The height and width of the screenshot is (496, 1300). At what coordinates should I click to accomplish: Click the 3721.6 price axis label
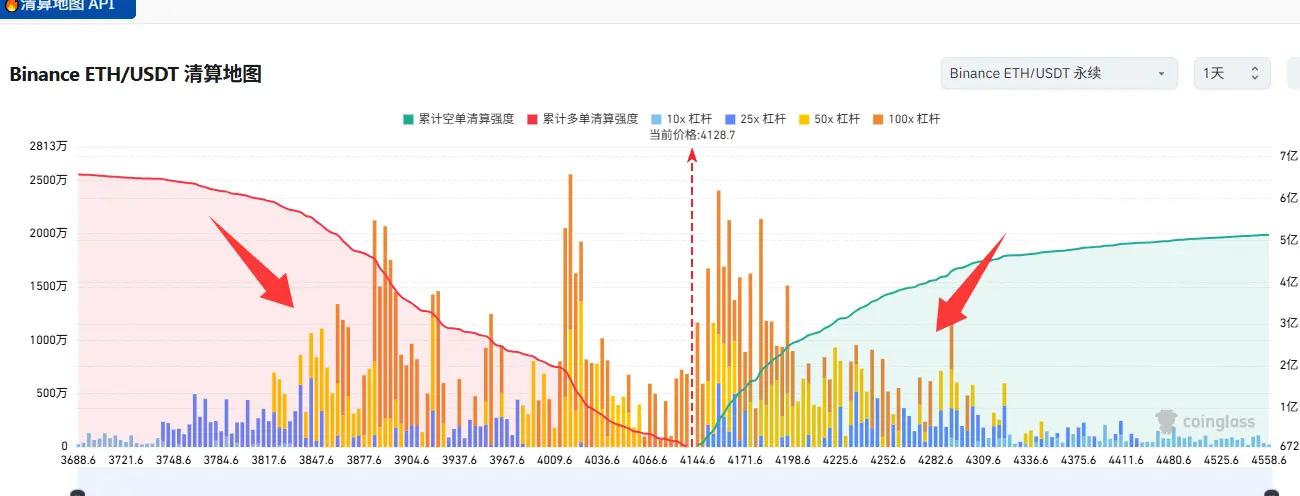point(127,460)
